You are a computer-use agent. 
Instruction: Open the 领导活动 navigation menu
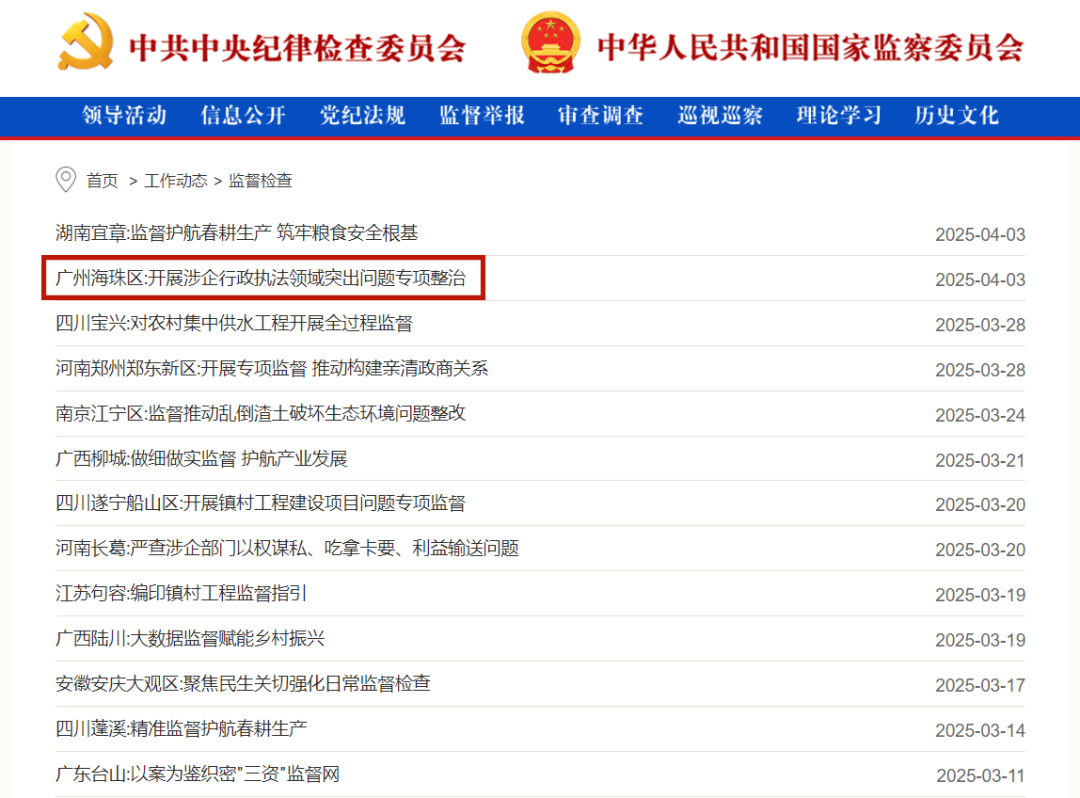(123, 116)
